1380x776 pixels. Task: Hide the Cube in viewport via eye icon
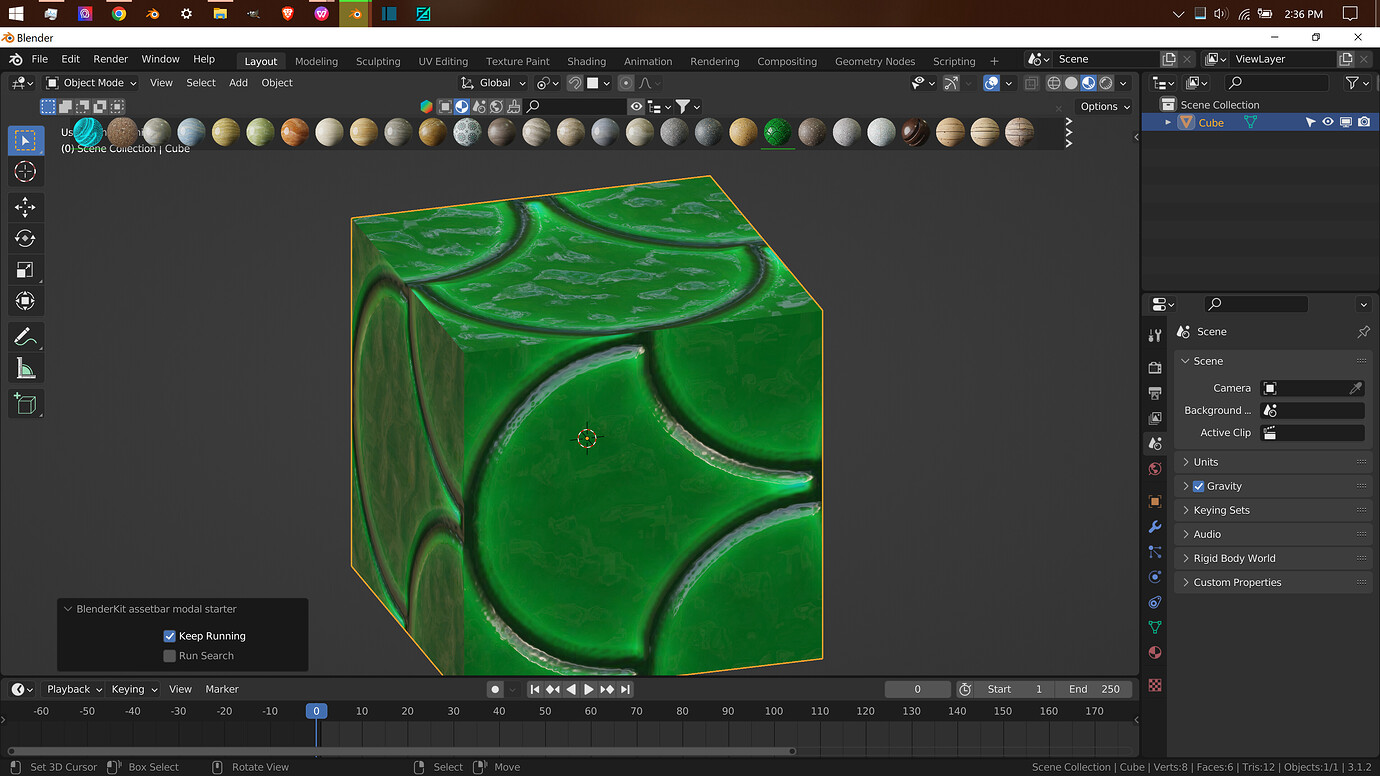pos(1328,122)
